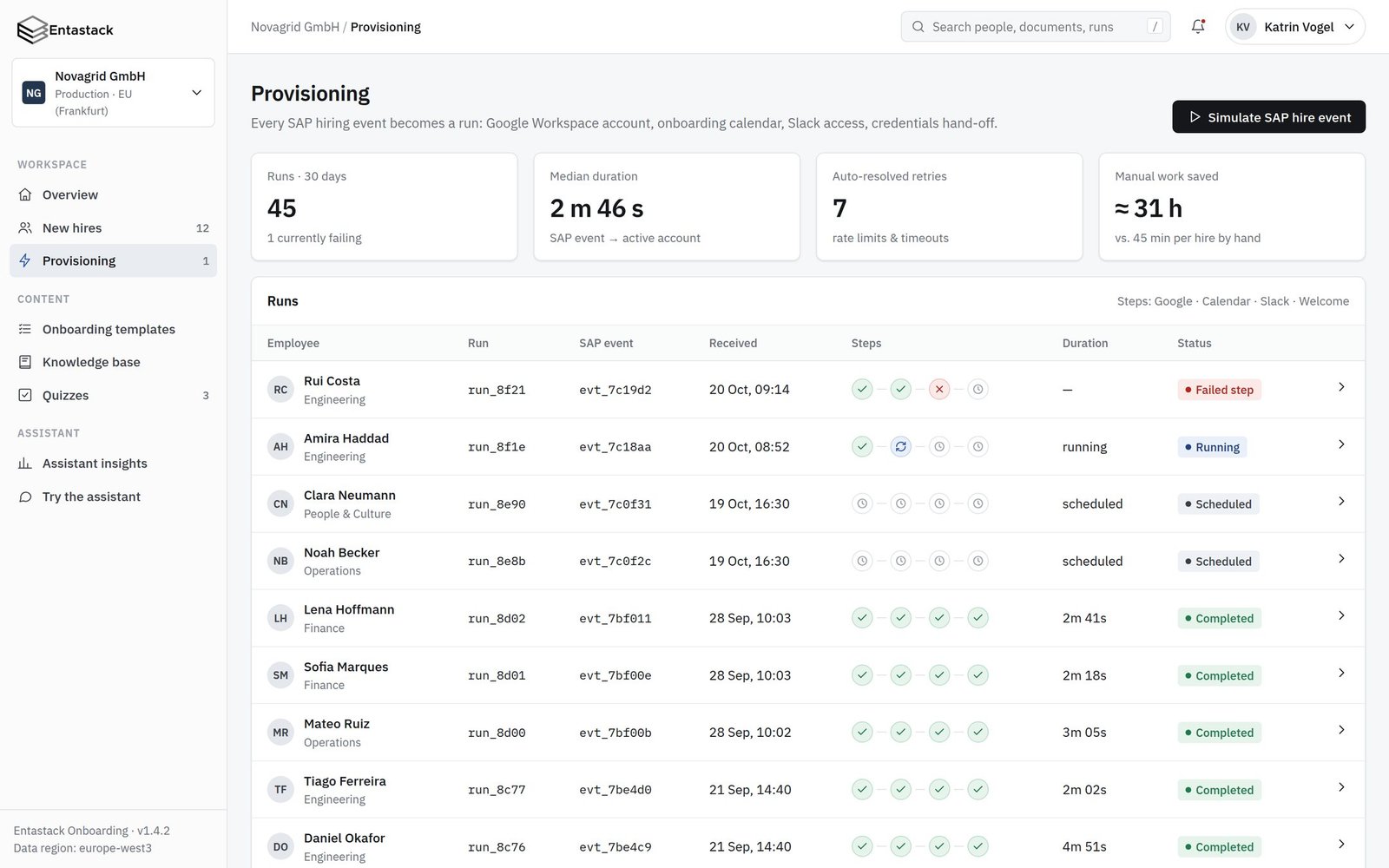The height and width of the screenshot is (868, 1389).
Task: Open New hires in sidebar
Action: (113, 227)
